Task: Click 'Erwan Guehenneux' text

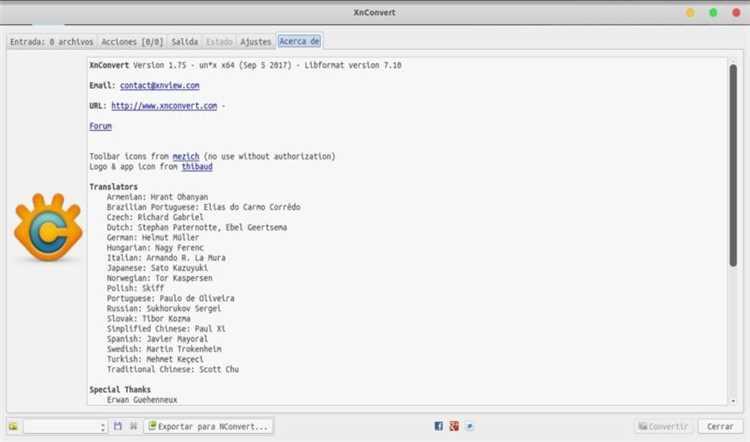Action: tap(142, 399)
